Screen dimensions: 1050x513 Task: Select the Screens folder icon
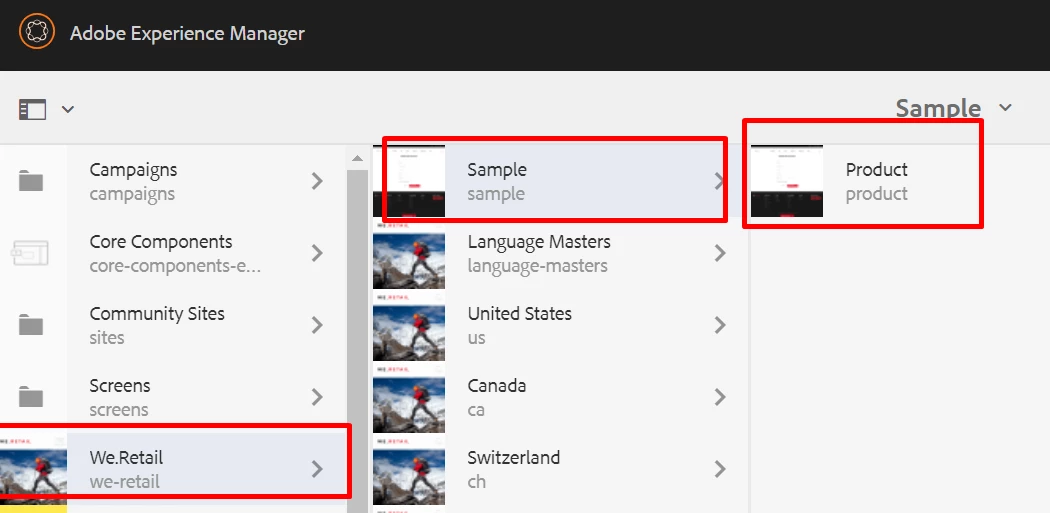point(31,397)
